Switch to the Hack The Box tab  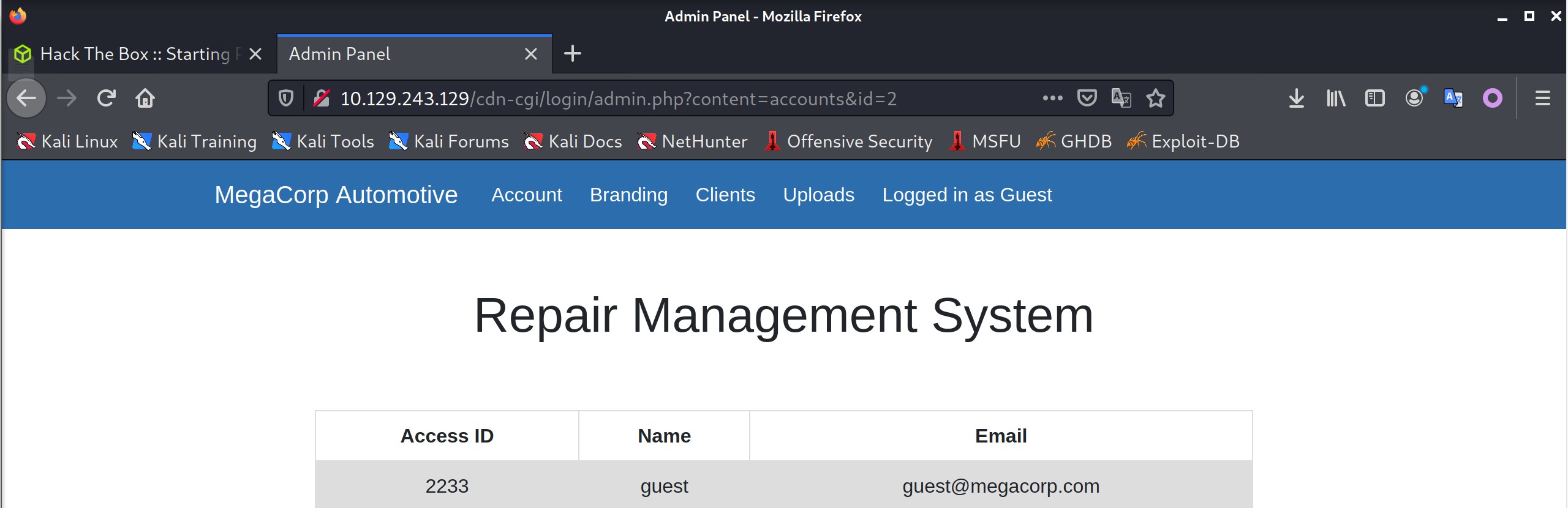tap(139, 54)
